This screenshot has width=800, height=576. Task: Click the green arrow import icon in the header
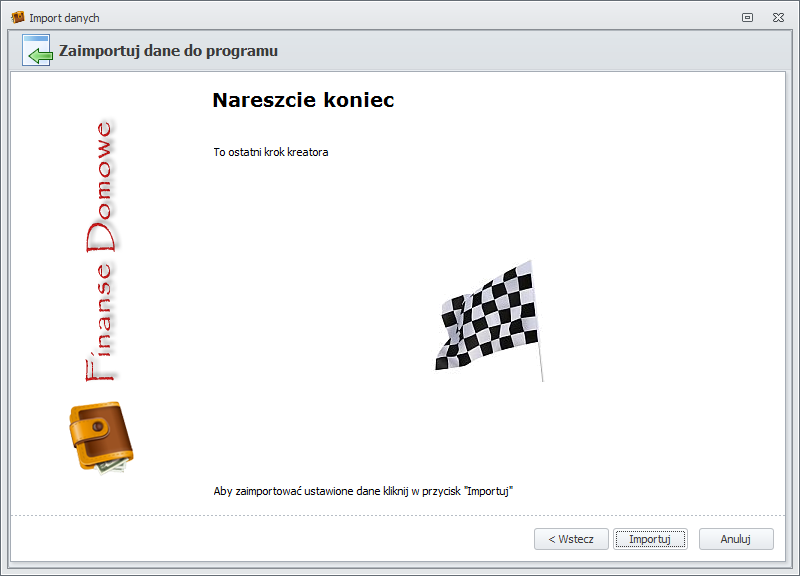point(37,51)
